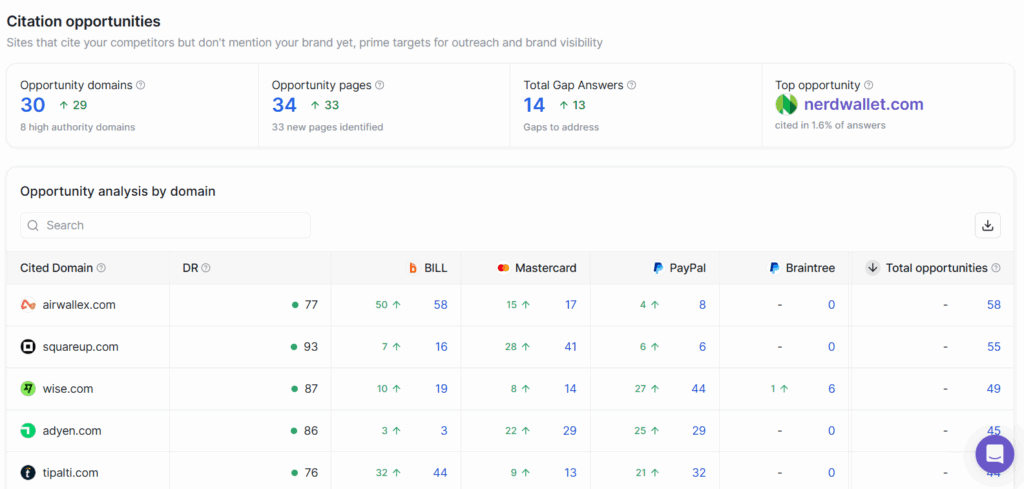Click the Cited Domain column header text
Image resolution: width=1024 pixels, height=489 pixels.
tap(56, 268)
